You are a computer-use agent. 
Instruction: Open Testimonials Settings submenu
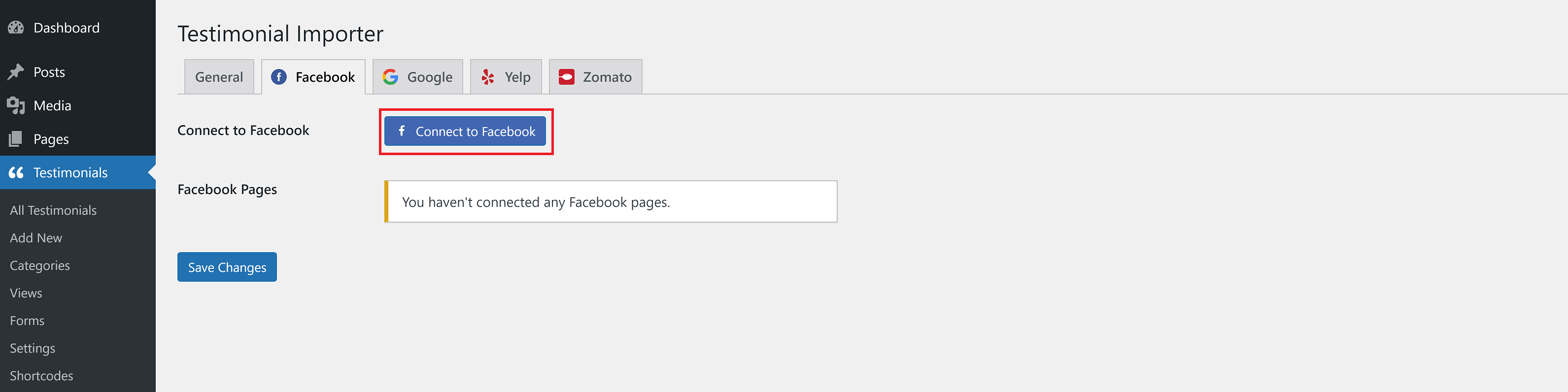32,348
